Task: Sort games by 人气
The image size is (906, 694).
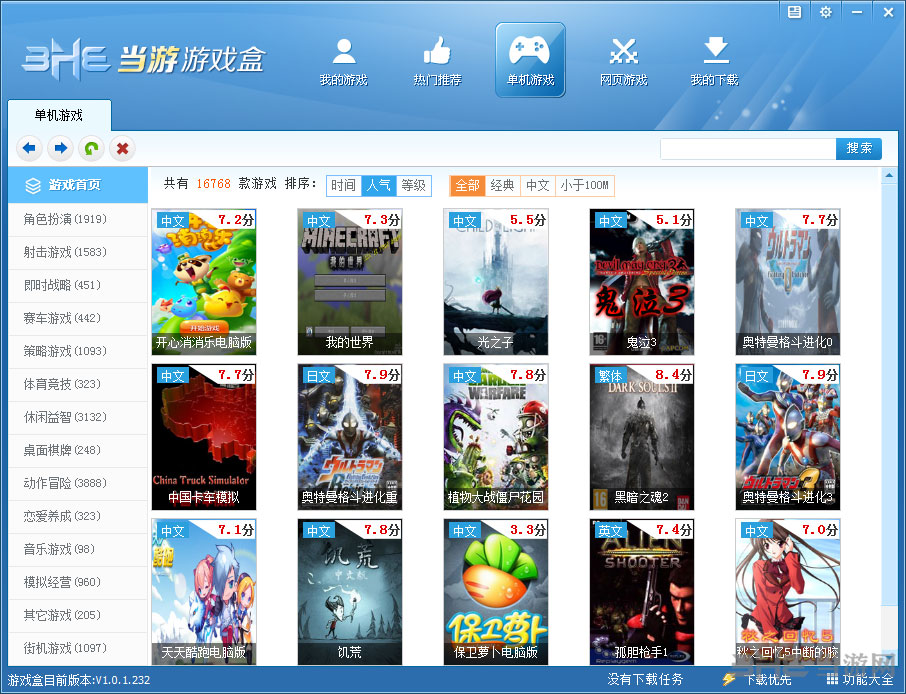Action: coord(379,185)
